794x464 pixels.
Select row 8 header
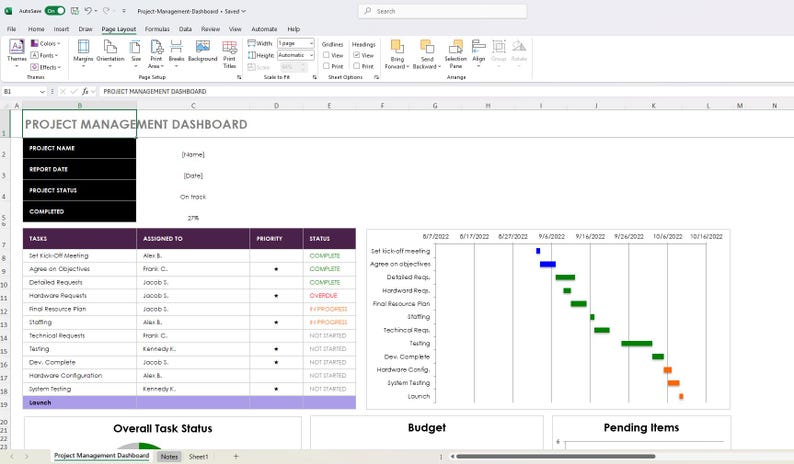click(5, 258)
